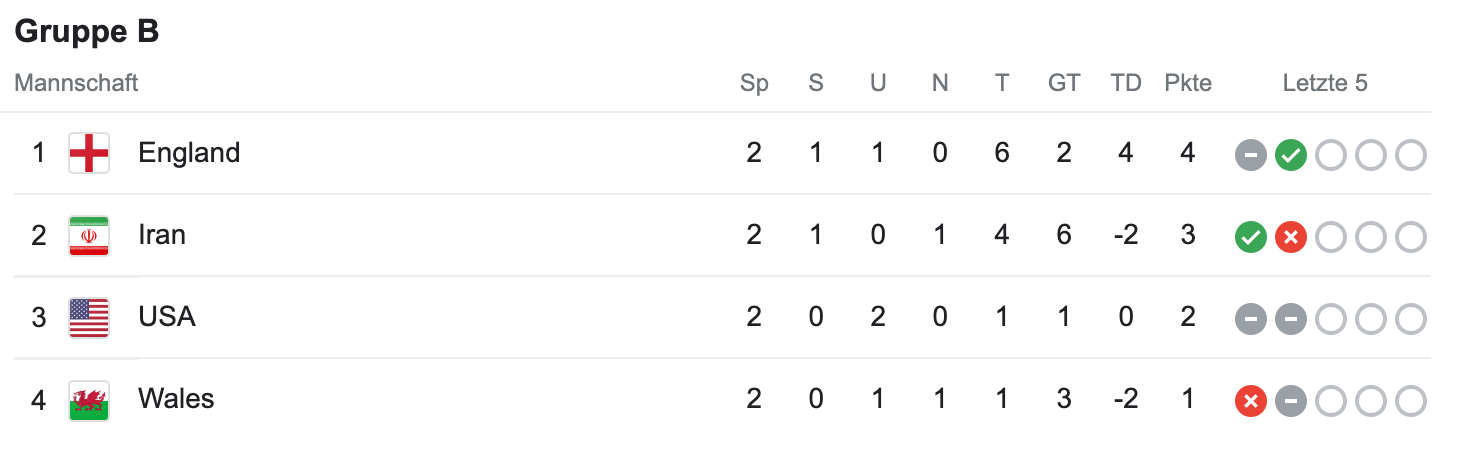Click the Iran flag icon
This screenshot has height=470, width=1472.
(89, 235)
